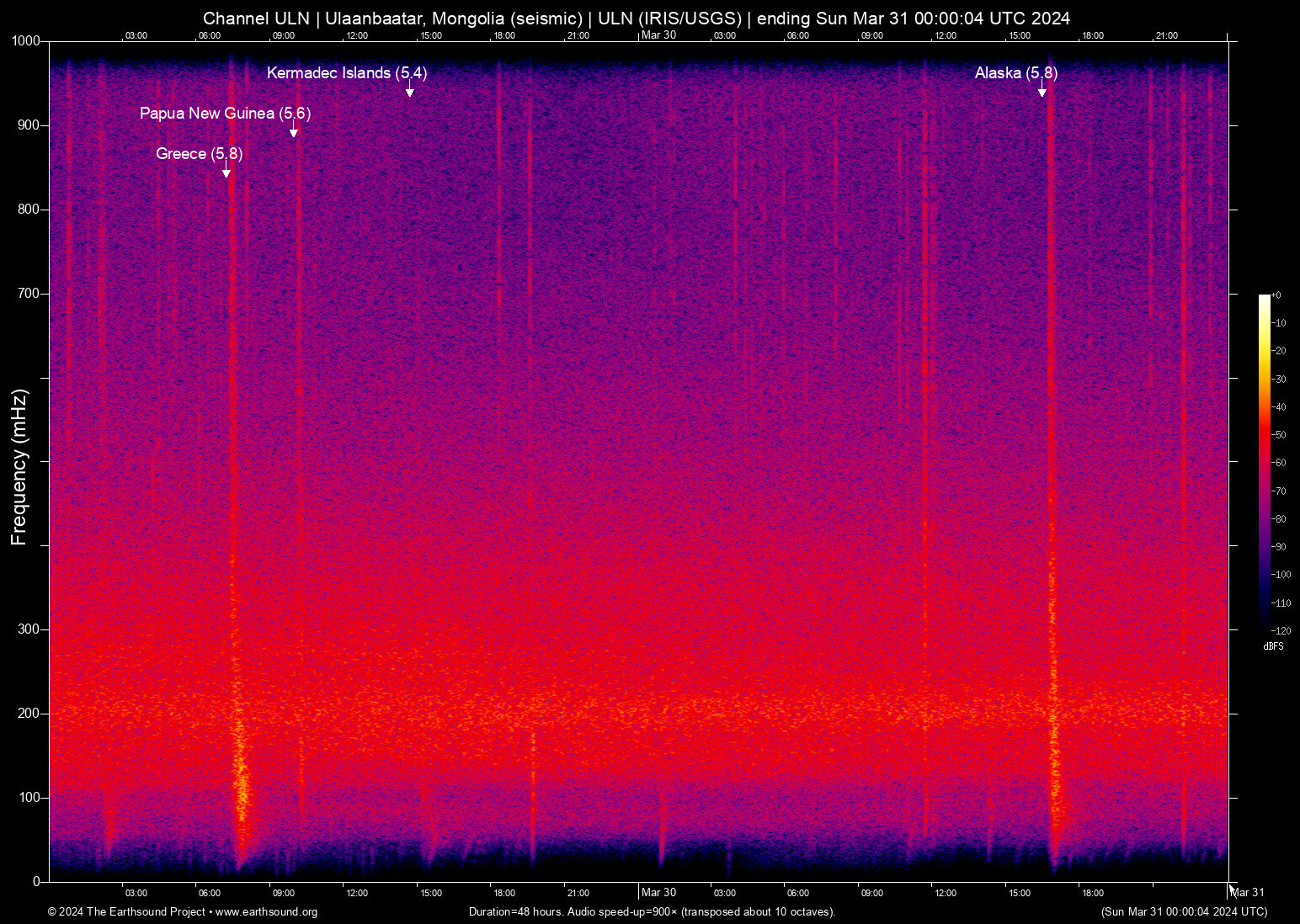Click the arrow marker under Alaska (5.8)
This screenshot has width=1300, height=924.
1042,91
